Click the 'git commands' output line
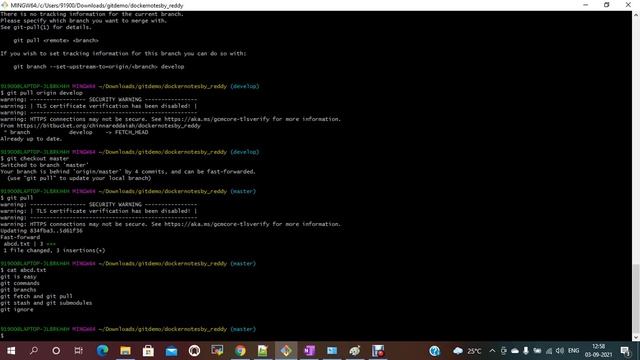The width and height of the screenshot is (640, 360). point(20,283)
